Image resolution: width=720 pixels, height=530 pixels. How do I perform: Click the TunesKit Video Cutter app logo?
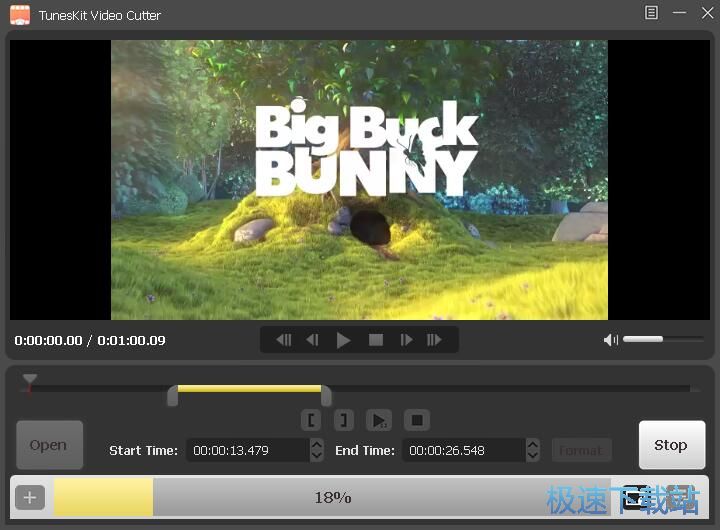coord(20,15)
